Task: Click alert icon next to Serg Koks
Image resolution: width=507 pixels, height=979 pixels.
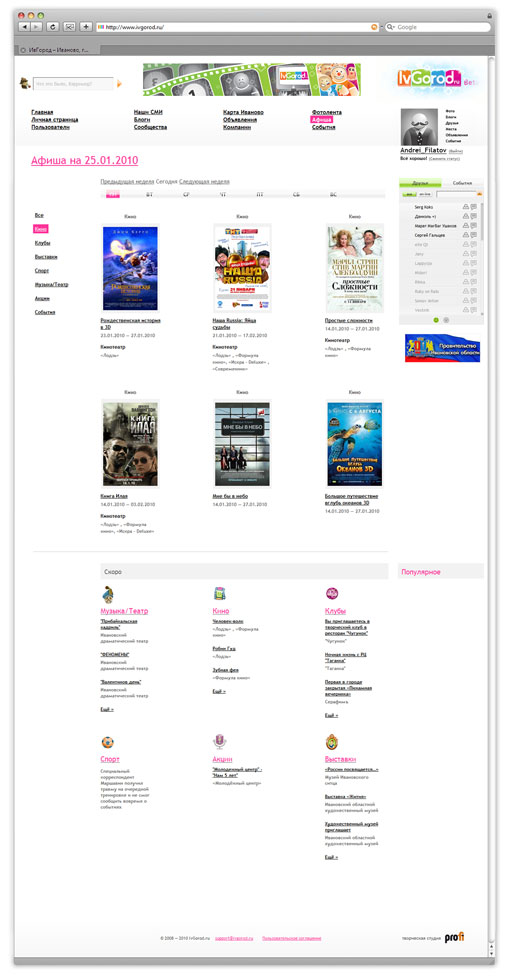Action: point(465,207)
